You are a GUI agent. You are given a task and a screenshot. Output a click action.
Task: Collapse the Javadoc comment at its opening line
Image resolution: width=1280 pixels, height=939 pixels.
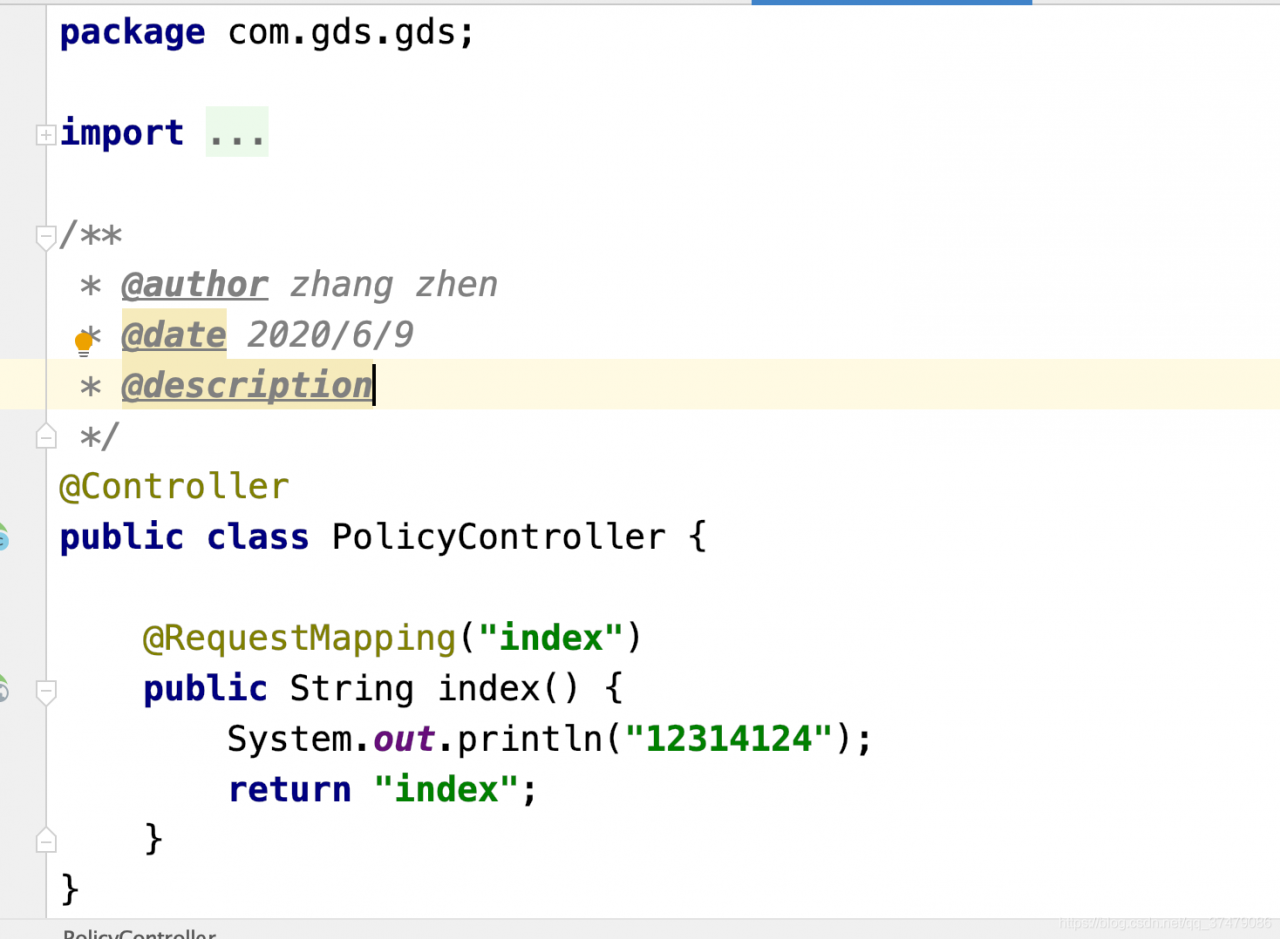45,238
